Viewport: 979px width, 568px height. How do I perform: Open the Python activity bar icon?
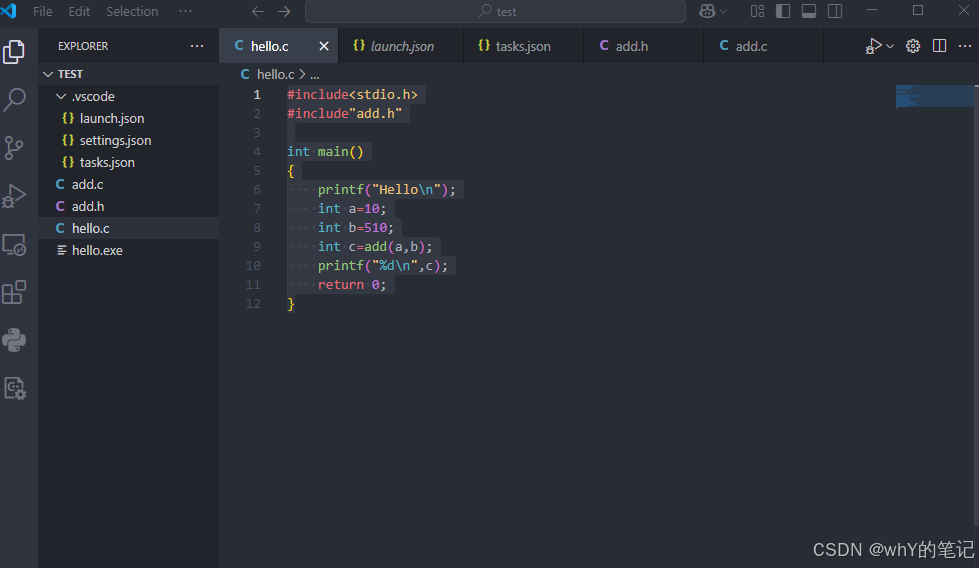[x=14, y=340]
